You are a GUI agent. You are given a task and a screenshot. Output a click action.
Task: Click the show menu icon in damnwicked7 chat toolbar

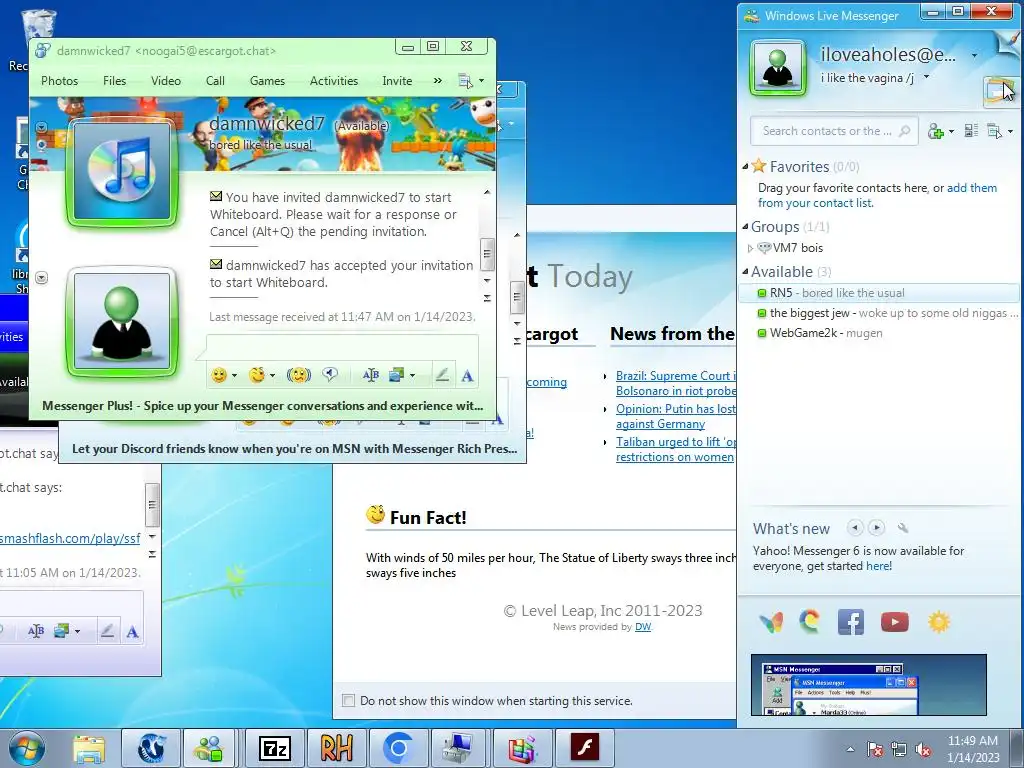click(466, 81)
